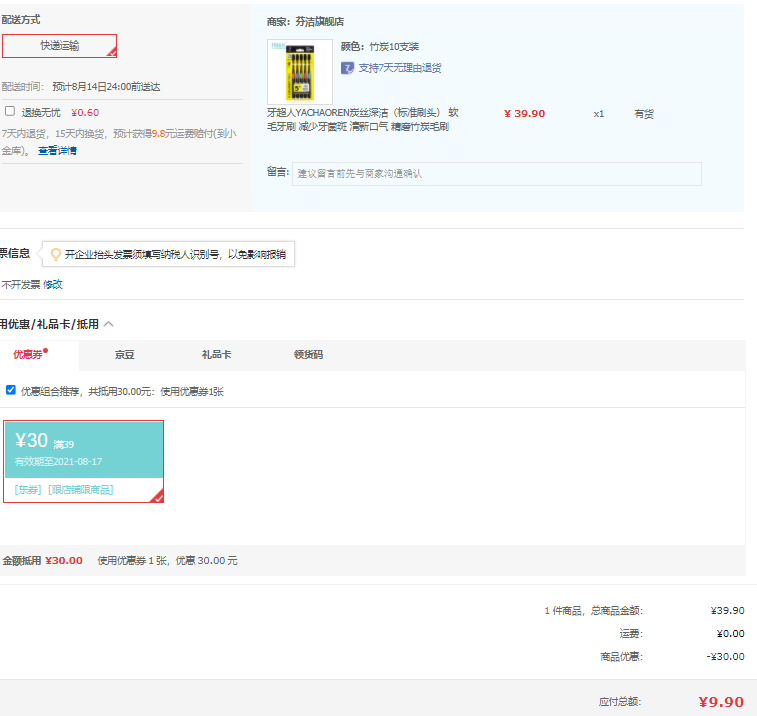Click 运费 ¥0.00 value

coord(730,633)
